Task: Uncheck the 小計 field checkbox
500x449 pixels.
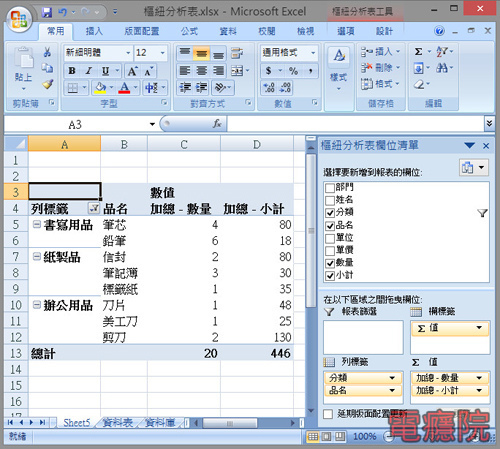Action: (x=330, y=276)
